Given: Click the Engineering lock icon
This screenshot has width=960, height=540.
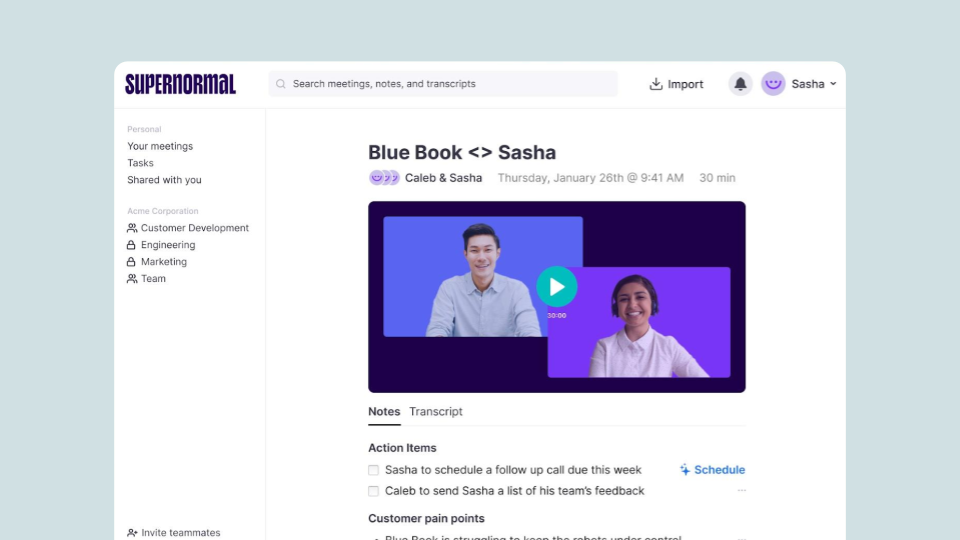Looking at the screenshot, I should point(132,245).
